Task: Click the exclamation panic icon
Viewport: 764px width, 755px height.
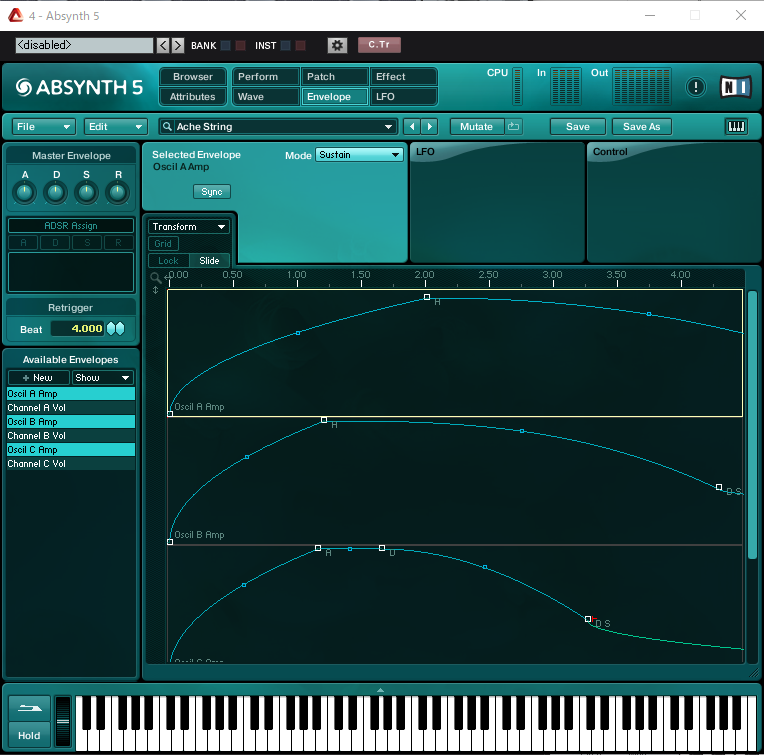Action: pyautogui.click(x=695, y=87)
